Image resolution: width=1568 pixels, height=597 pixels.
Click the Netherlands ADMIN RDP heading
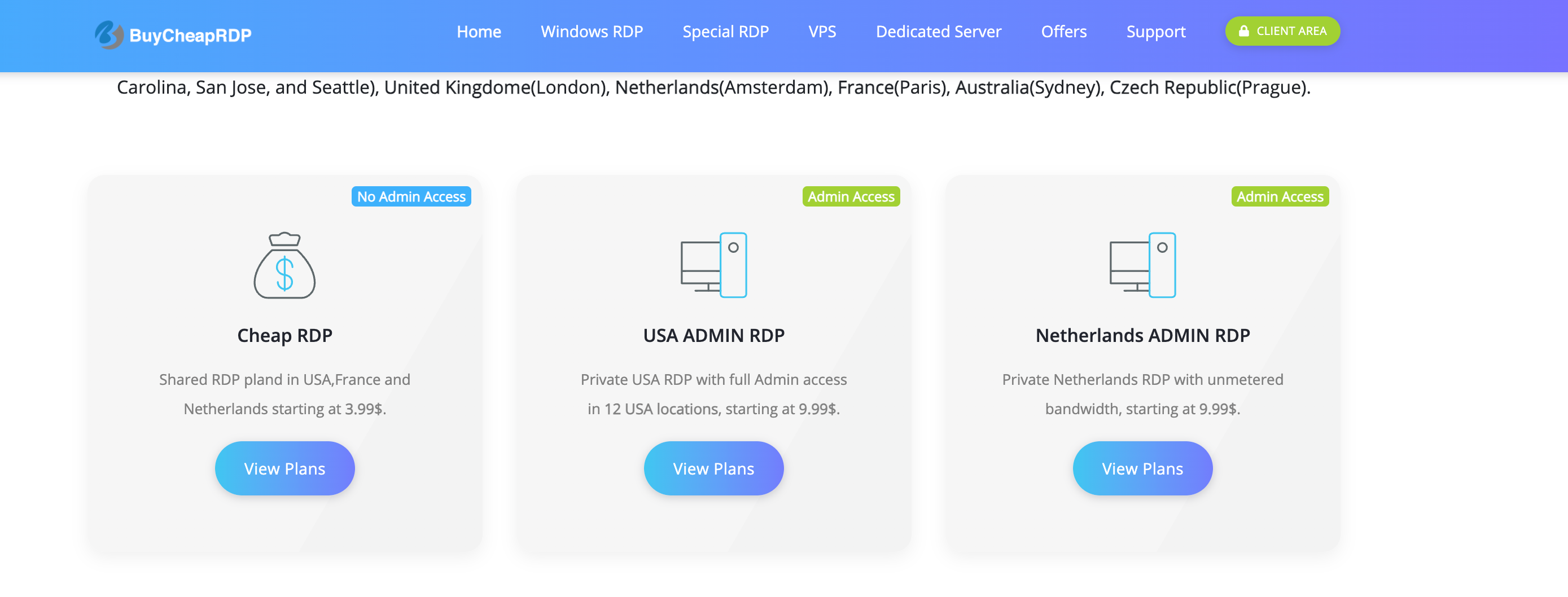[1142, 335]
